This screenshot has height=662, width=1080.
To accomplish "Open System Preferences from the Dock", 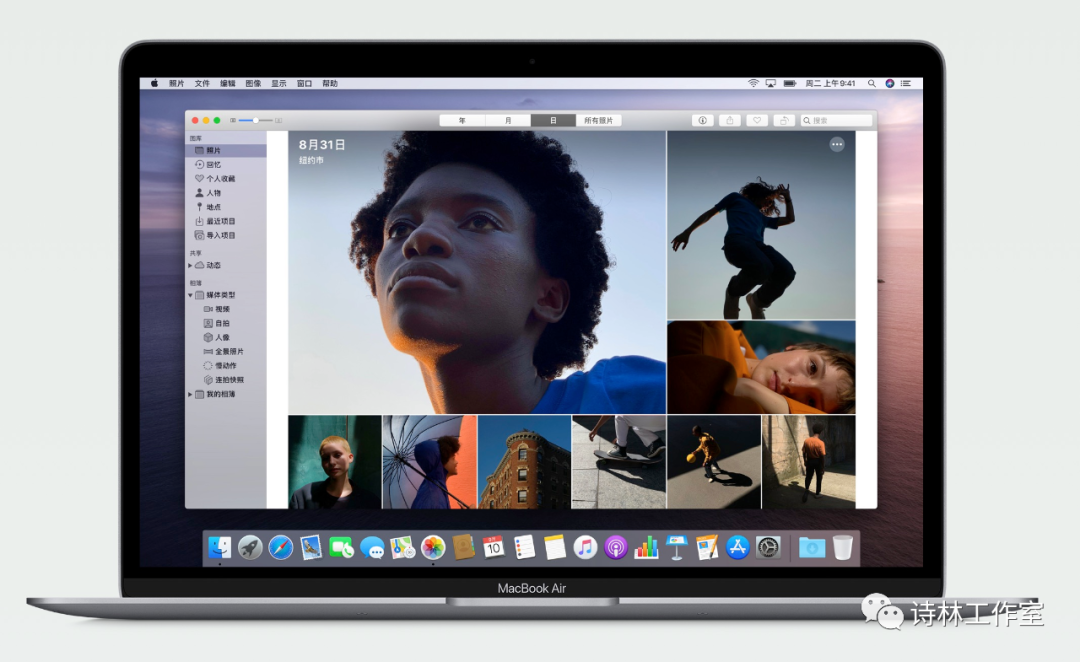I will (x=768, y=548).
